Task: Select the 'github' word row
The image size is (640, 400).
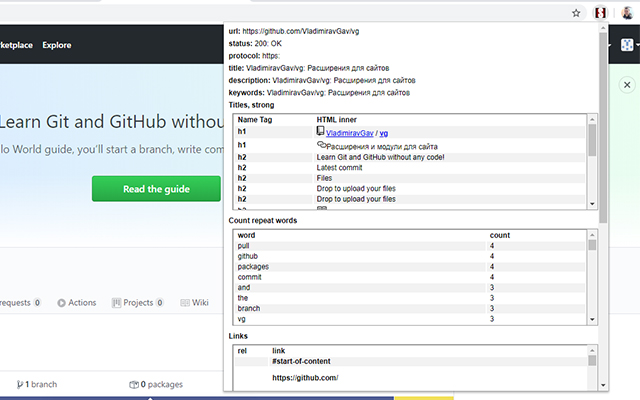Action: pyautogui.click(x=410, y=256)
